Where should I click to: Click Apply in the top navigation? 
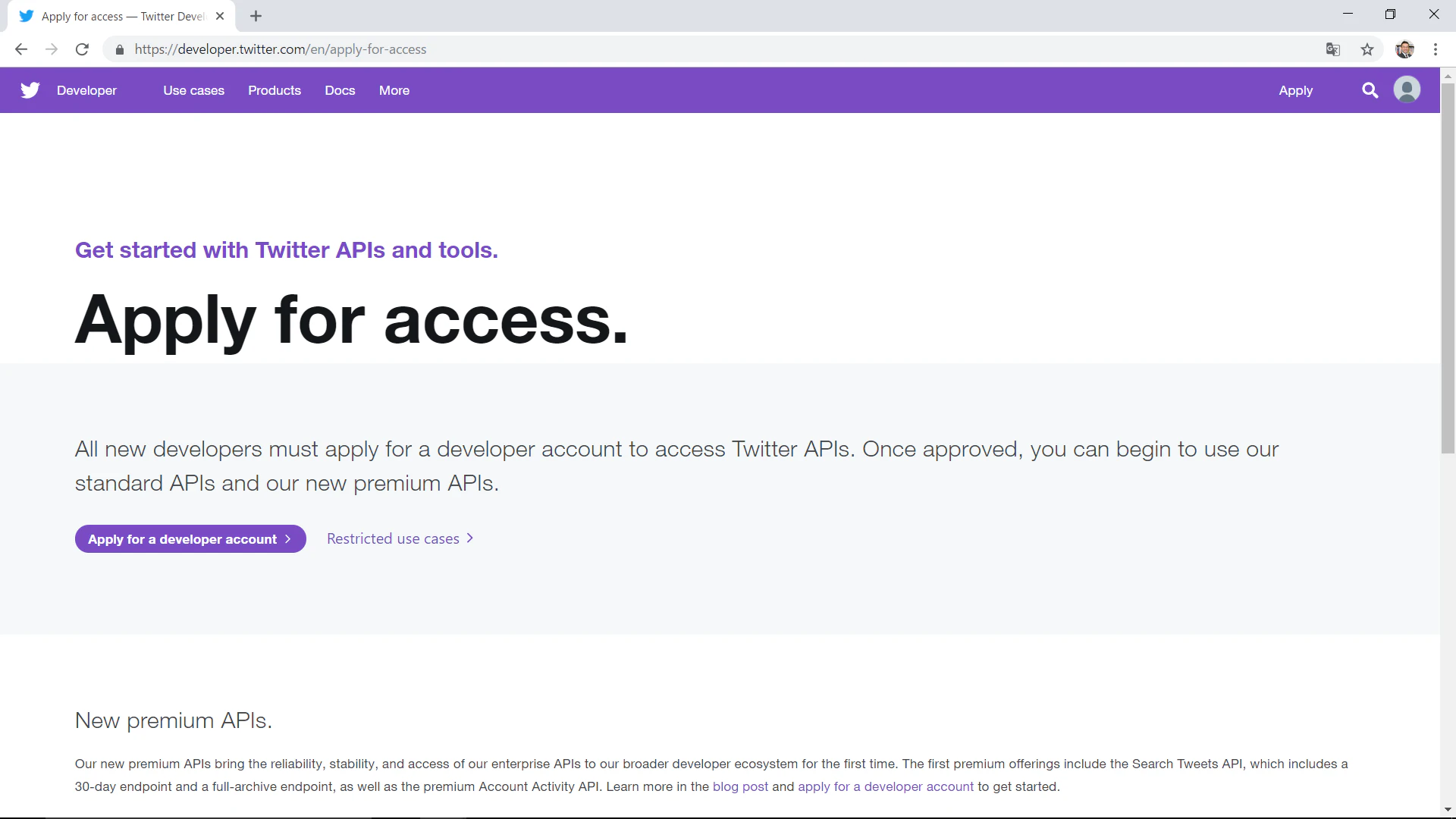pyautogui.click(x=1295, y=90)
